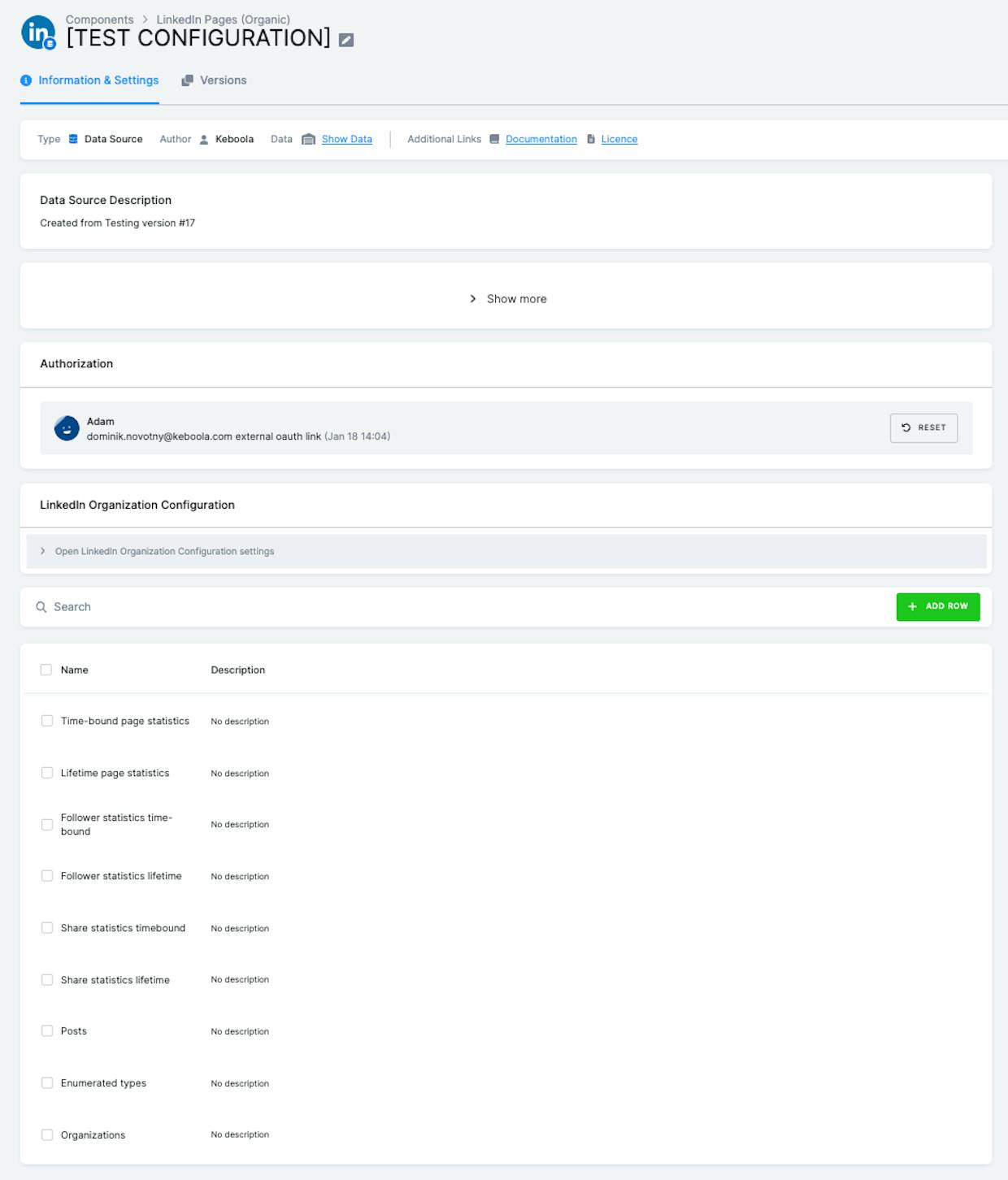Open the Information & Settings tab
The image size is (1008, 1180).
(x=89, y=80)
